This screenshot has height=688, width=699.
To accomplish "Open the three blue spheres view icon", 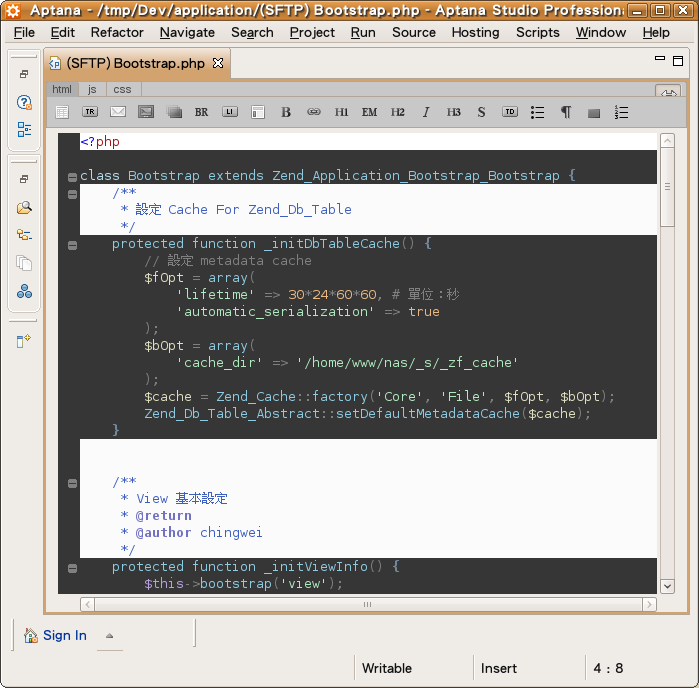I will (x=24, y=291).
